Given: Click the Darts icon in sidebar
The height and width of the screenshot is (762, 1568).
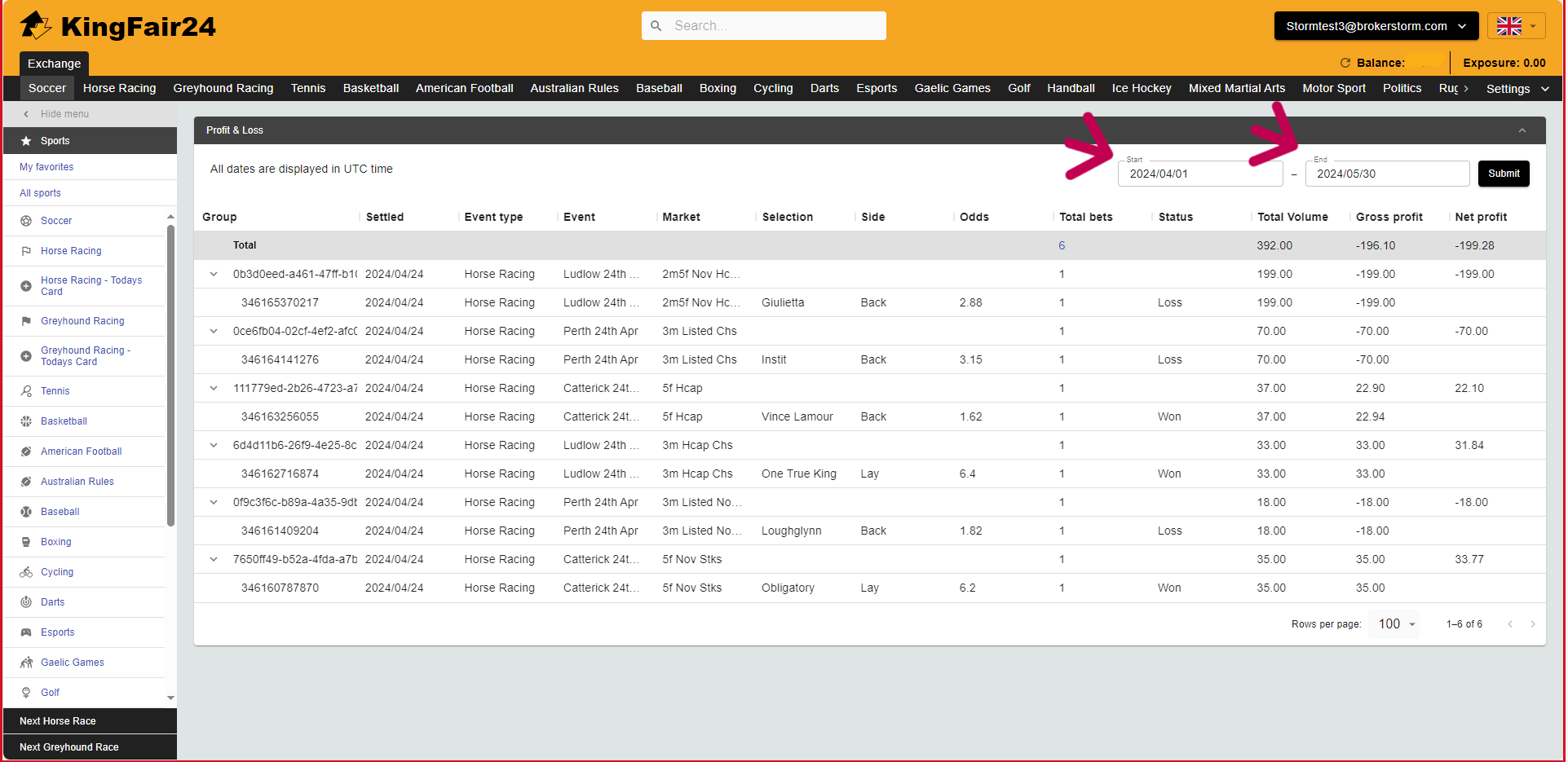Looking at the screenshot, I should coord(26,602).
